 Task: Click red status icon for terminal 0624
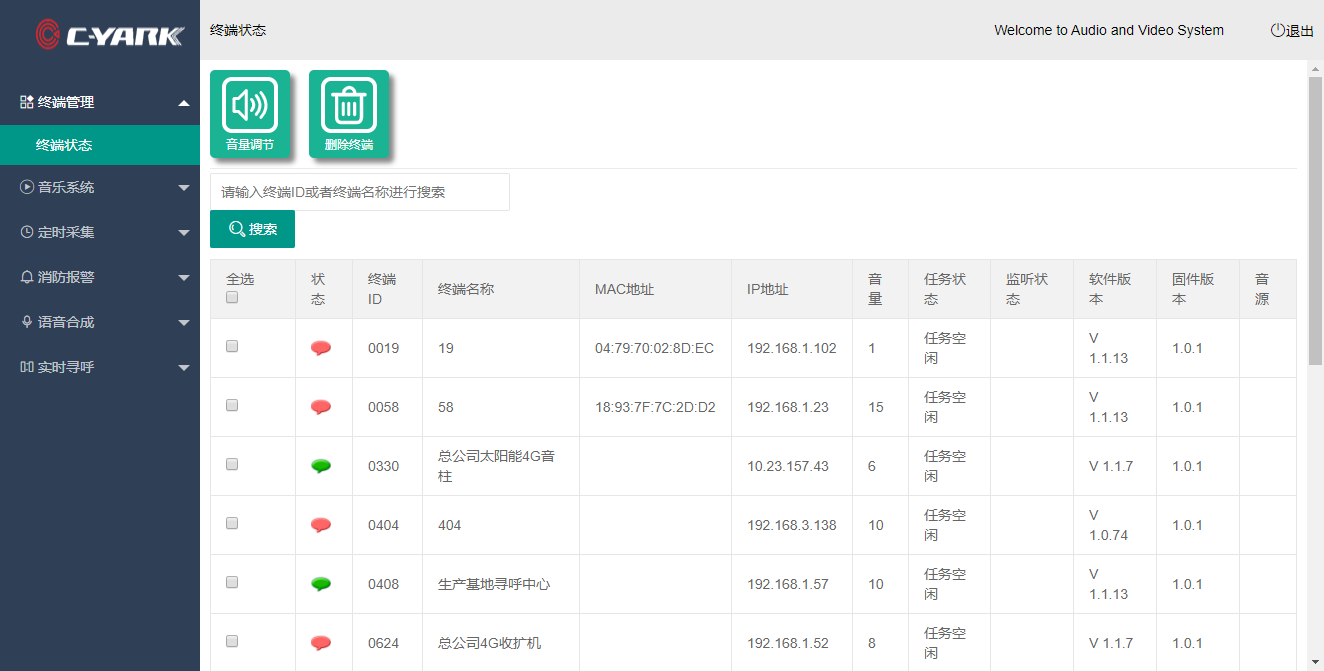coord(321,643)
